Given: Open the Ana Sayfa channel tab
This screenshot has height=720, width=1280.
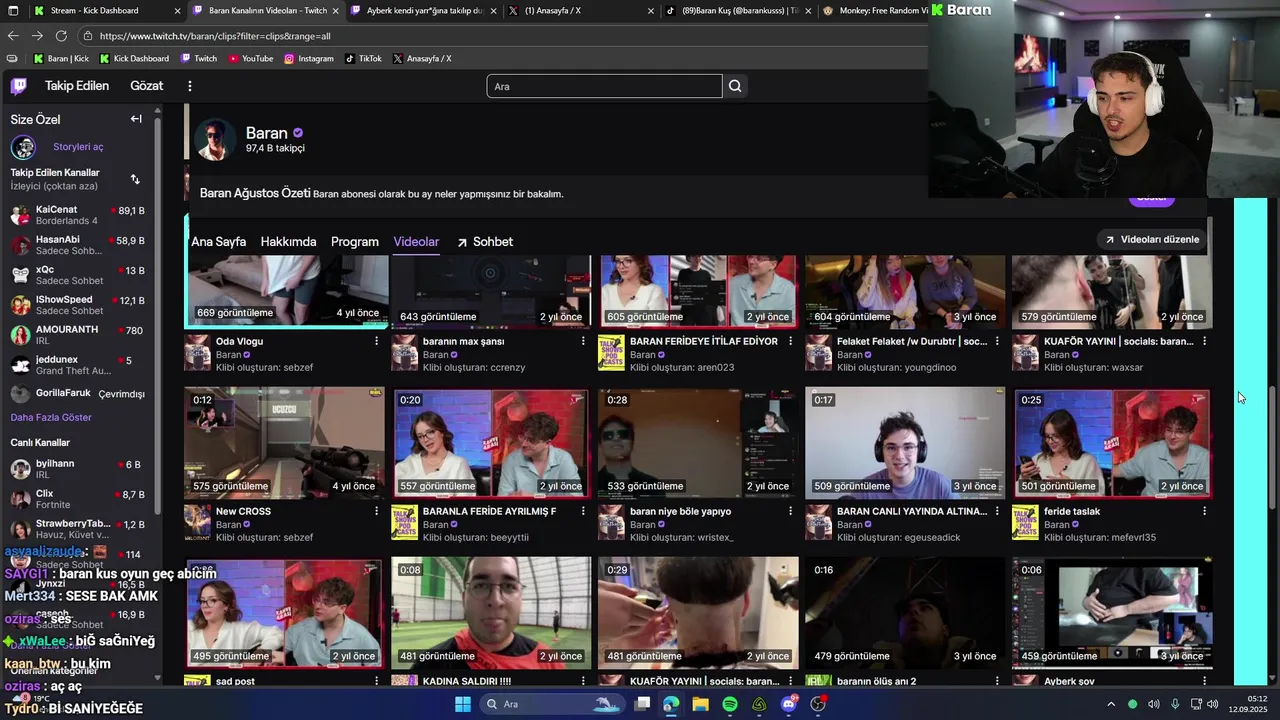Looking at the screenshot, I should coord(218,242).
